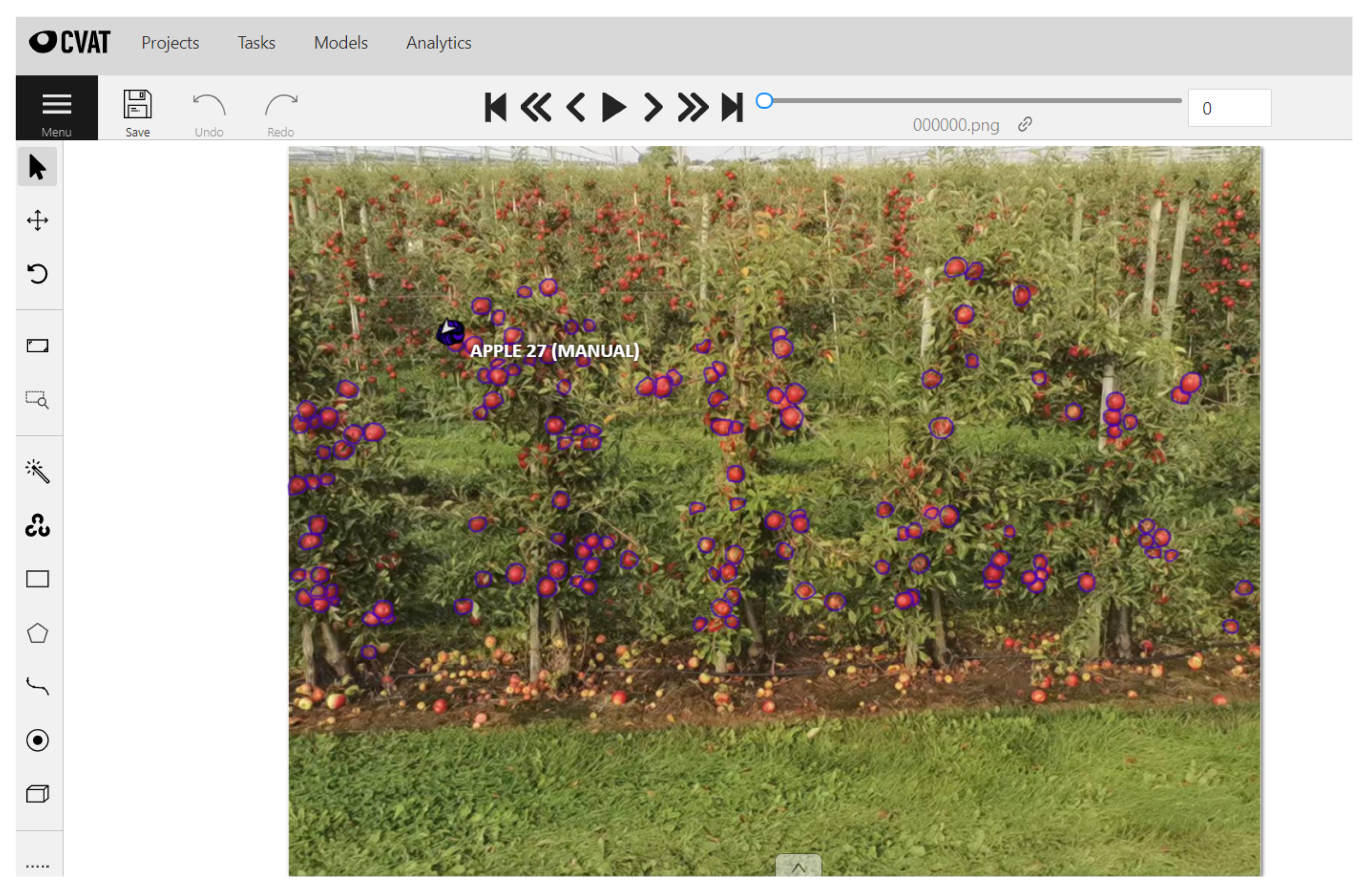Select the cursor tool

(38, 168)
